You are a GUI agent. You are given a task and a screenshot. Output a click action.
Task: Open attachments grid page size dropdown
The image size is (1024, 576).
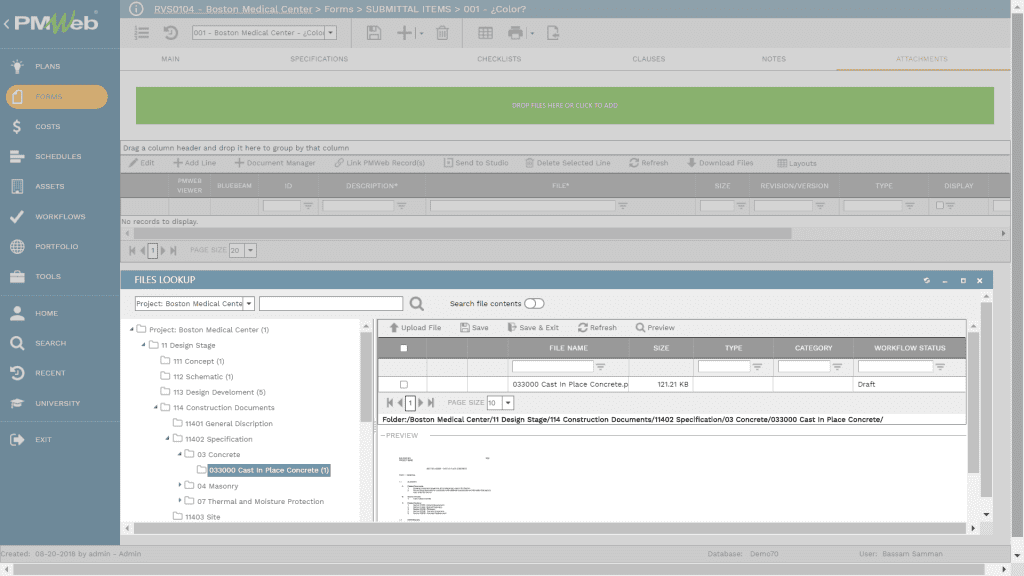click(250, 250)
